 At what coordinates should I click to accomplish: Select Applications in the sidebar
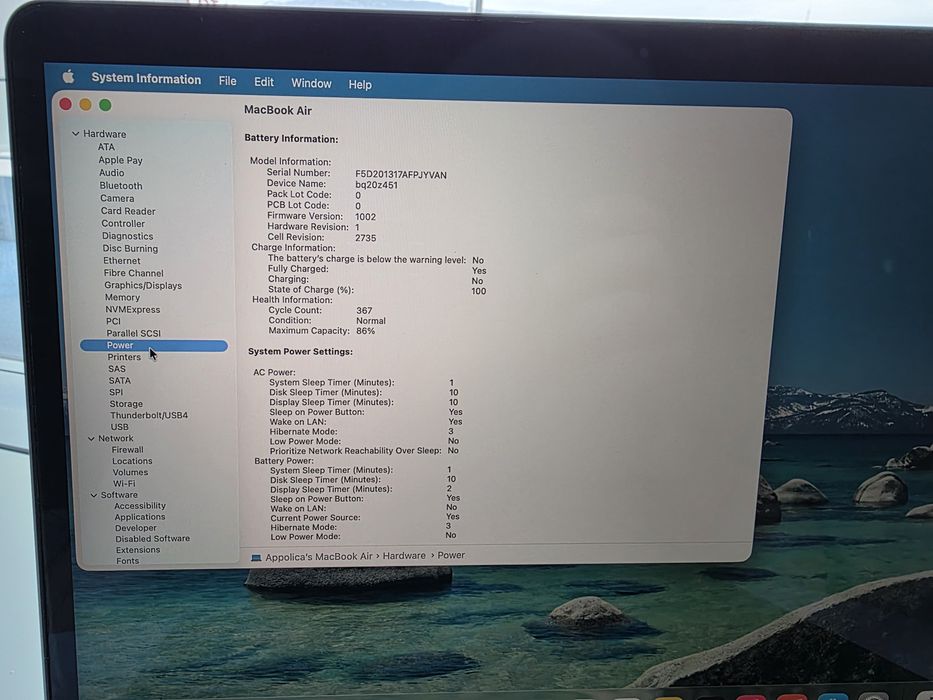[140, 517]
